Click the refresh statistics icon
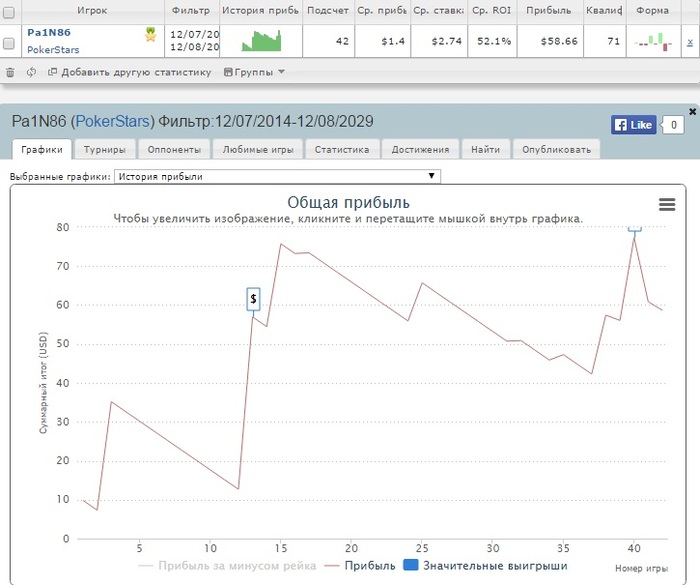 click(x=31, y=72)
